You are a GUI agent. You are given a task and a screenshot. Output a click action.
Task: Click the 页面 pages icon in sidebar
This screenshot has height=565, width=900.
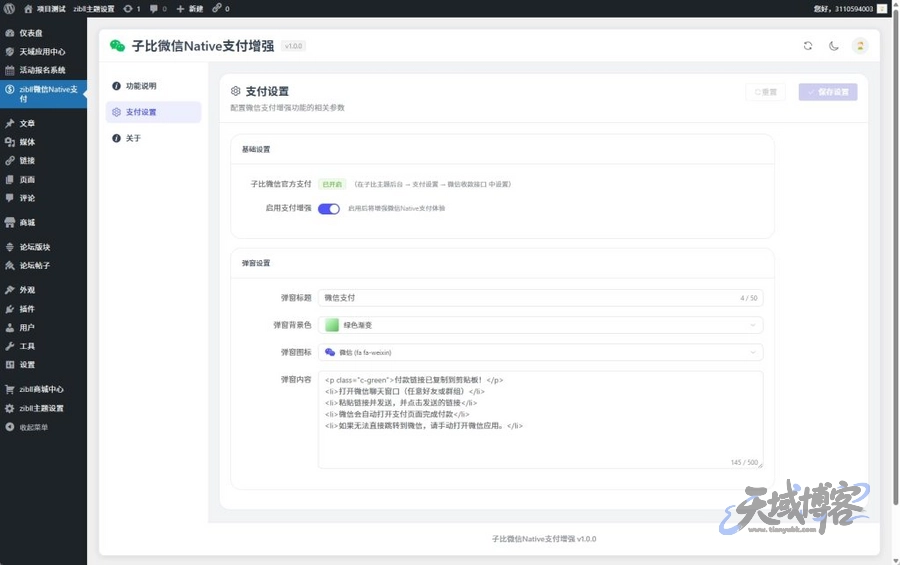point(10,179)
